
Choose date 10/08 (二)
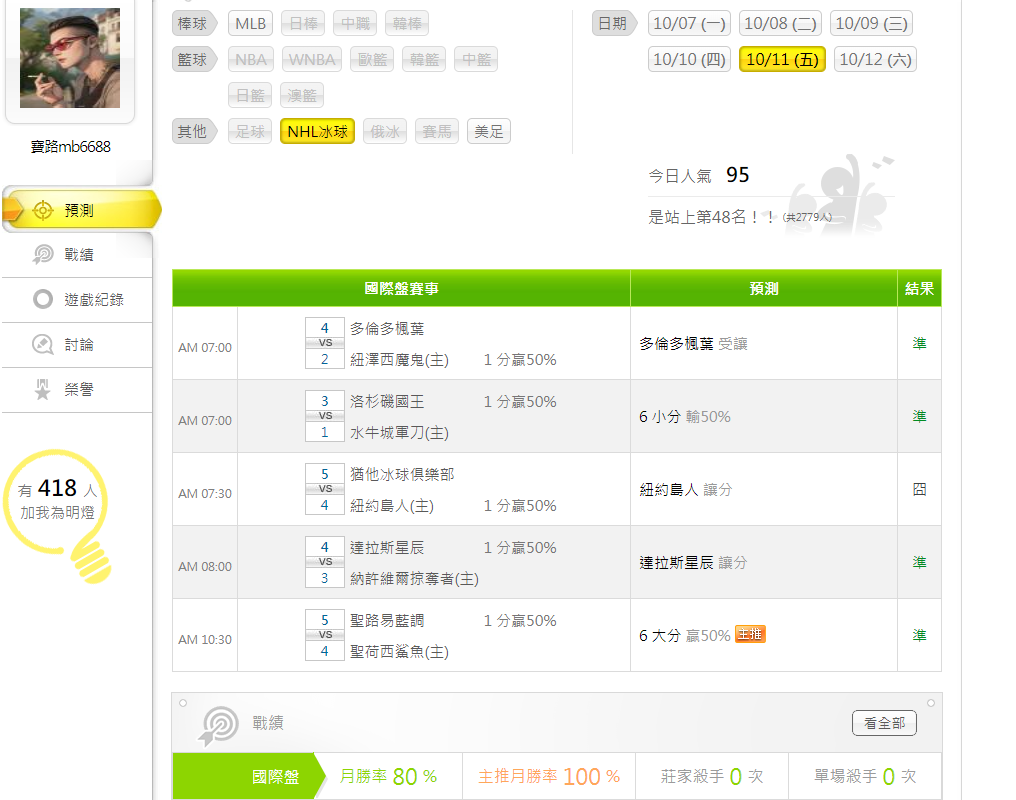[780, 23]
